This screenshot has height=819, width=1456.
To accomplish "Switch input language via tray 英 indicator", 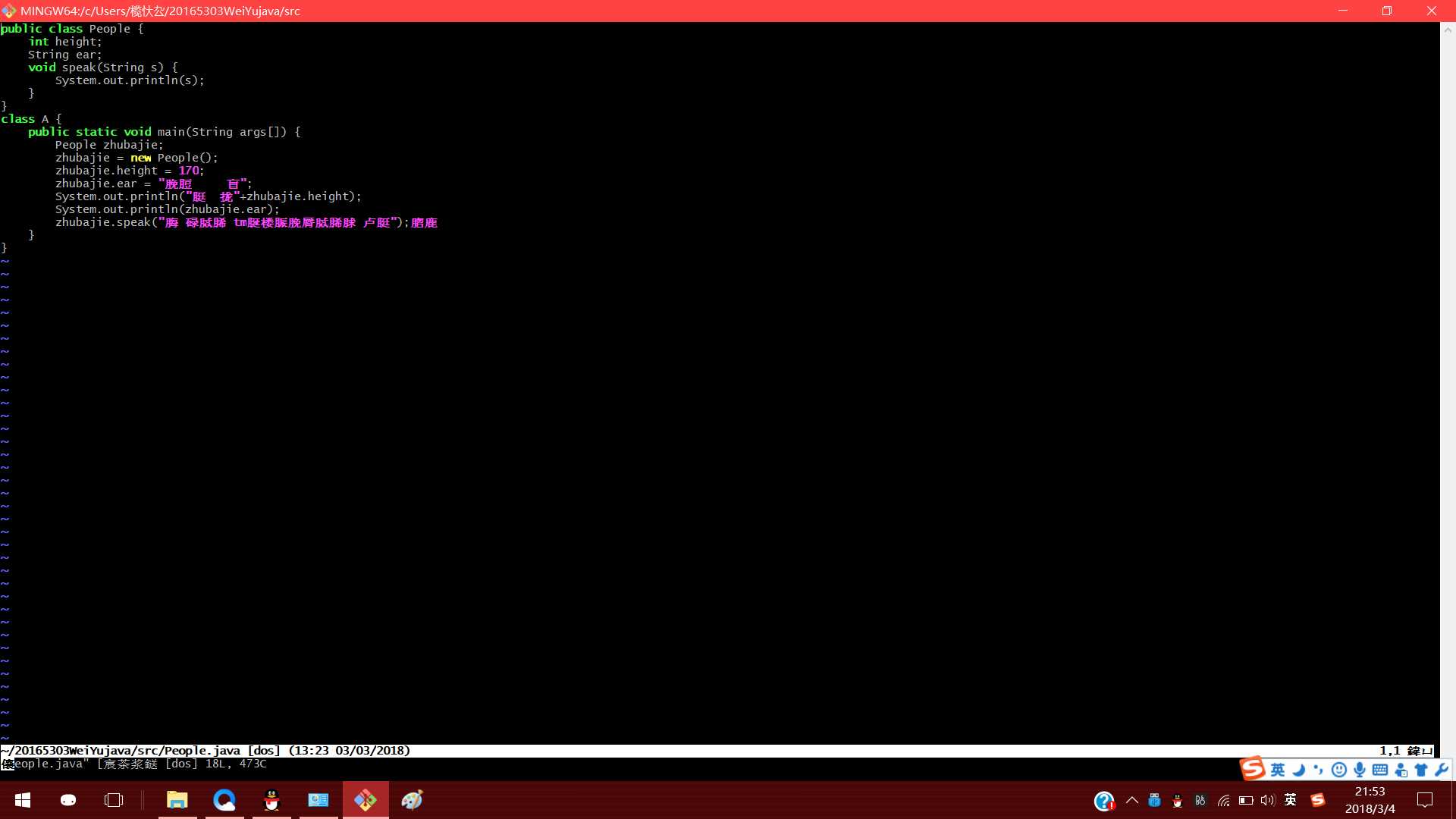I will tap(1291, 800).
